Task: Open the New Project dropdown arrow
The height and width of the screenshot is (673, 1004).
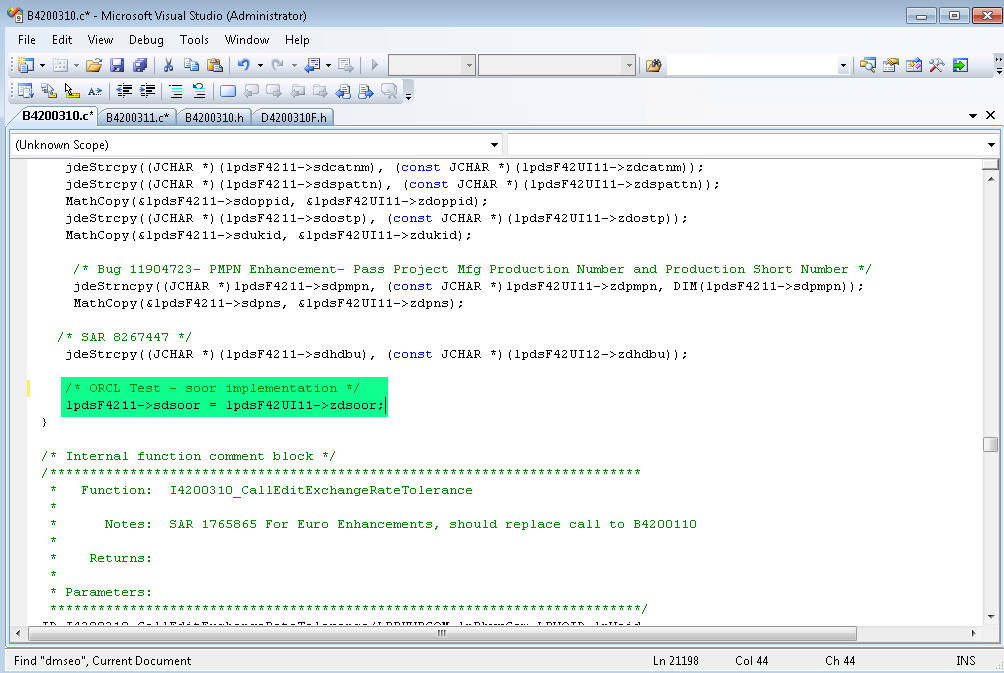Action: 42,65
